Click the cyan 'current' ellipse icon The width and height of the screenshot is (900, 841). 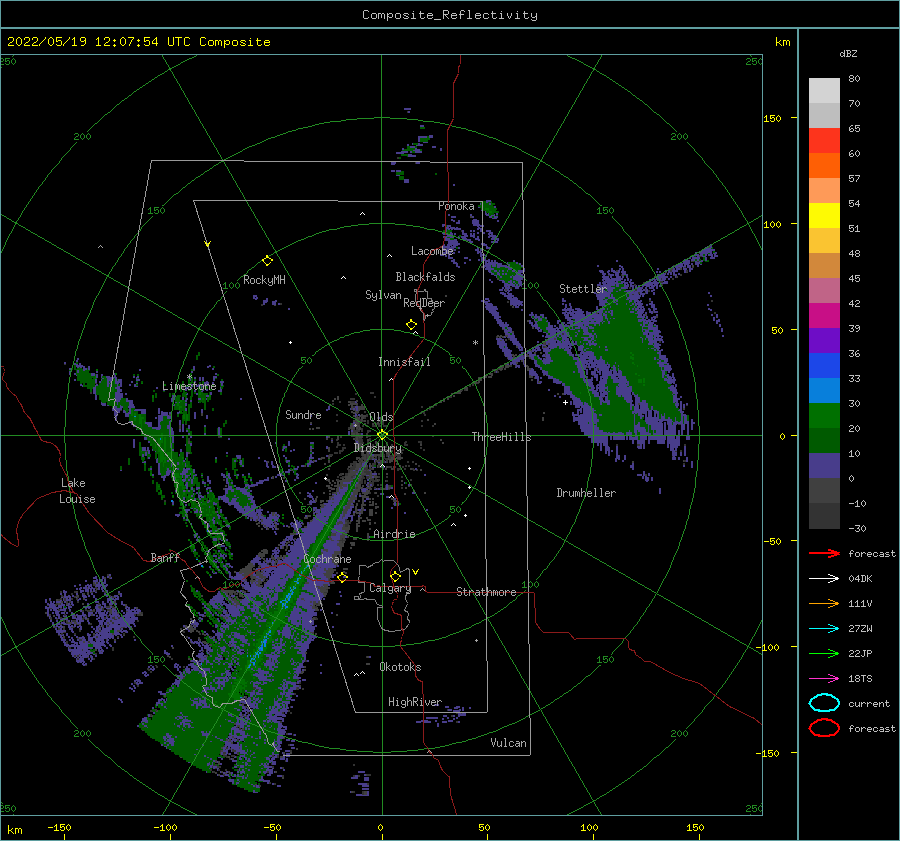point(824,703)
